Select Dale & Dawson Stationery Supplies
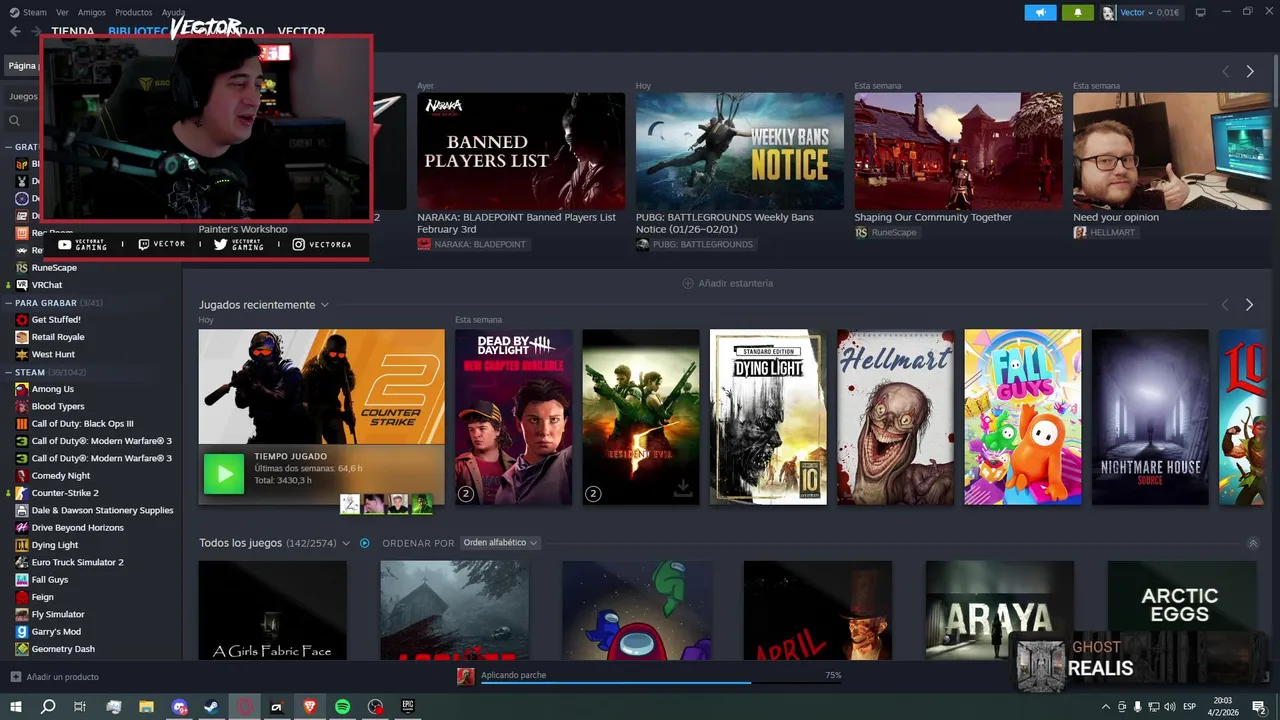The width and height of the screenshot is (1280, 720). [102, 510]
